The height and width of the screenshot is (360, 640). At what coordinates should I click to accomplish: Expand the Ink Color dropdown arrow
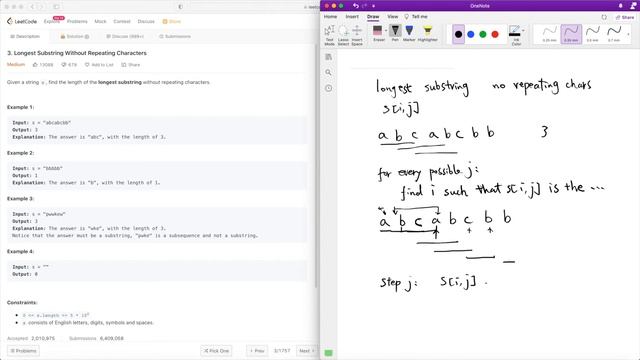coord(523,31)
